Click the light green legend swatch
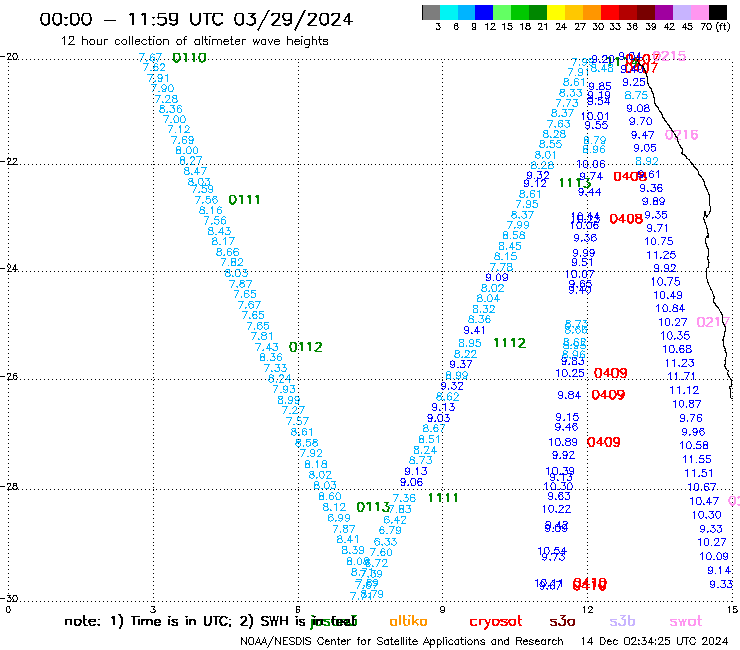 click(x=502, y=12)
